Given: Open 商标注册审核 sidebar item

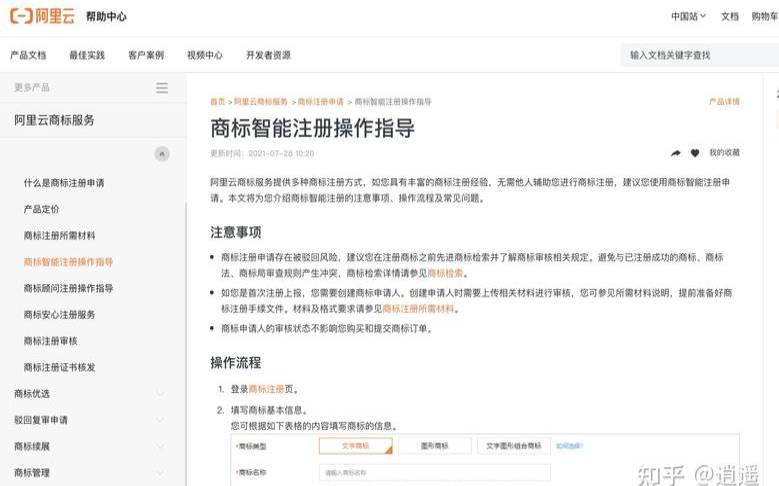Looking at the screenshot, I should tap(51, 341).
